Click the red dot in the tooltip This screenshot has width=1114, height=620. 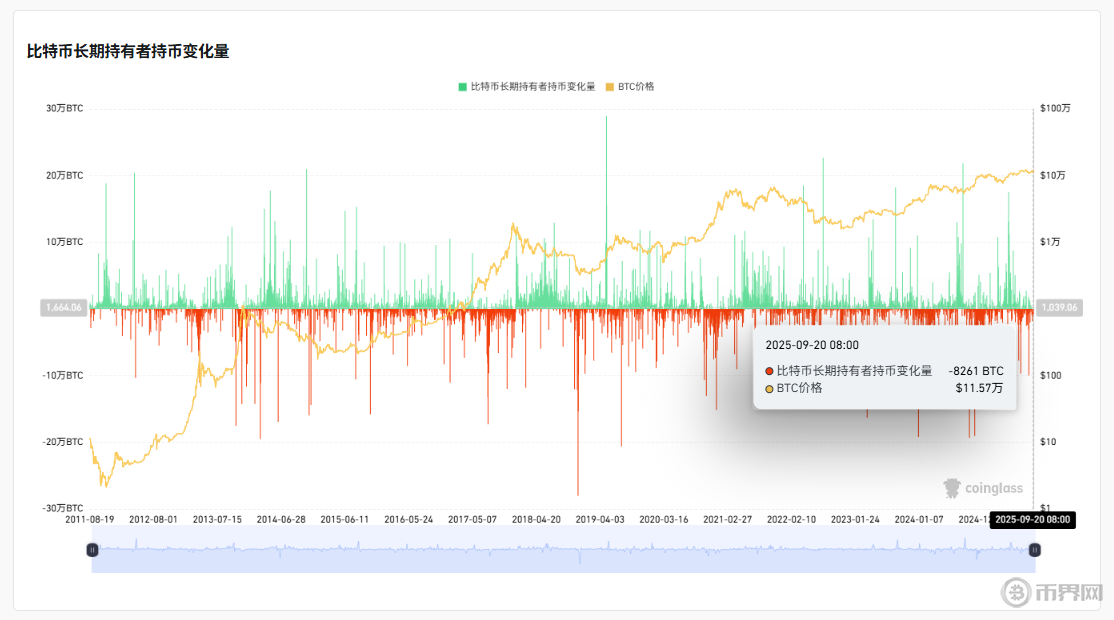769,371
